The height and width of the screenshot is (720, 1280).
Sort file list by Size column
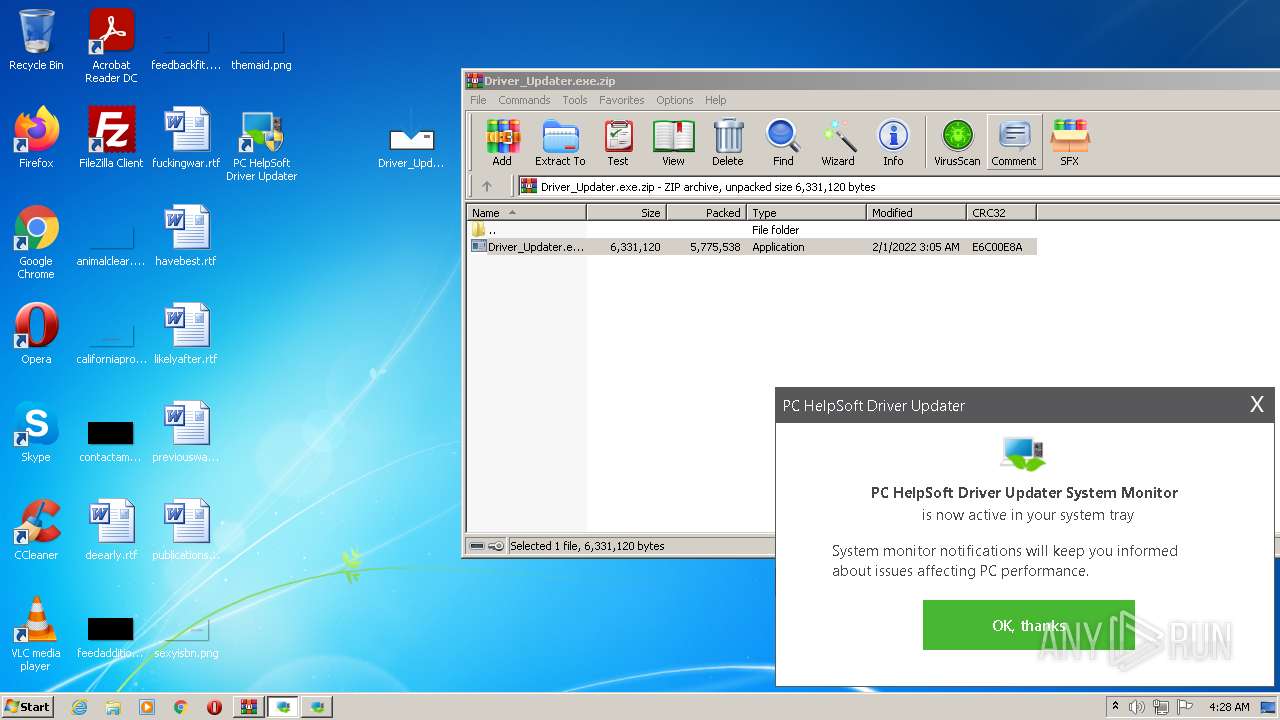pyautogui.click(x=626, y=213)
